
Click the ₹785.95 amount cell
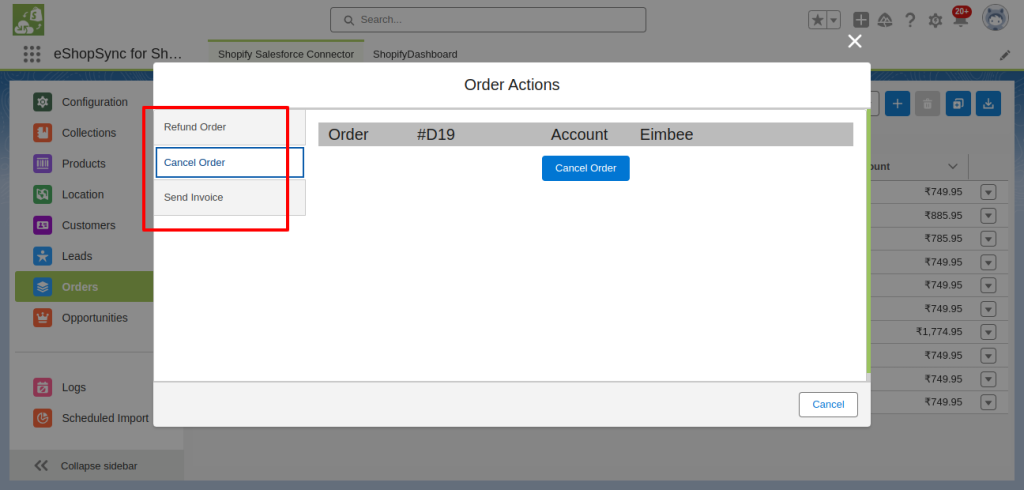pyautogui.click(x=943, y=238)
